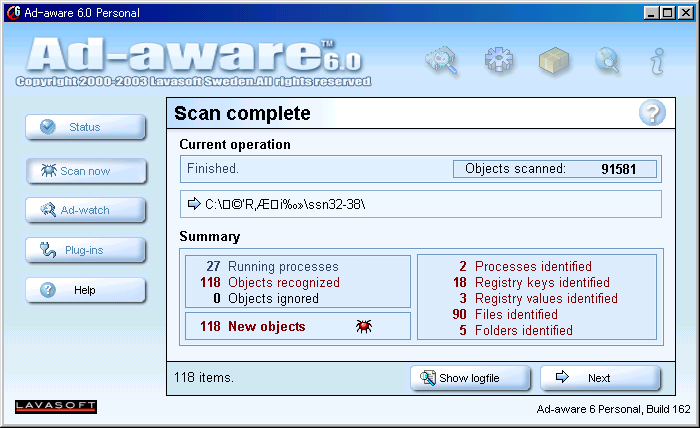Select the '27 Running processes' line

272,266
